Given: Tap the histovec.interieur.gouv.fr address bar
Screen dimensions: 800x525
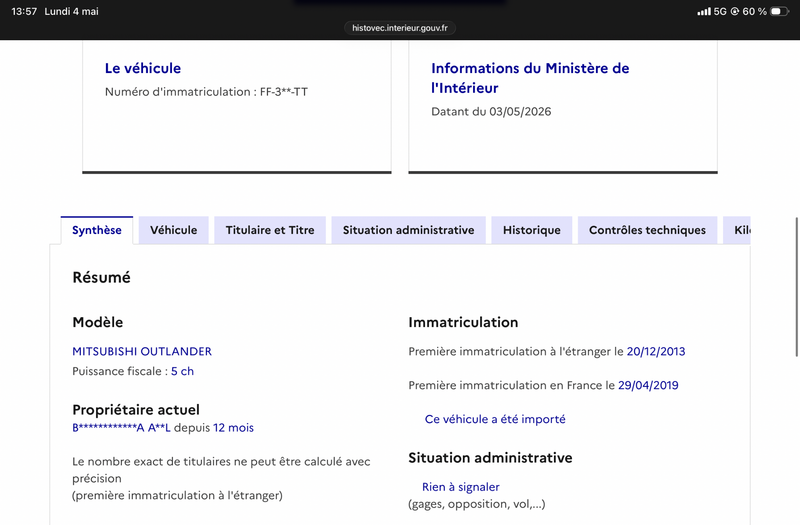Looking at the screenshot, I should [x=400, y=28].
